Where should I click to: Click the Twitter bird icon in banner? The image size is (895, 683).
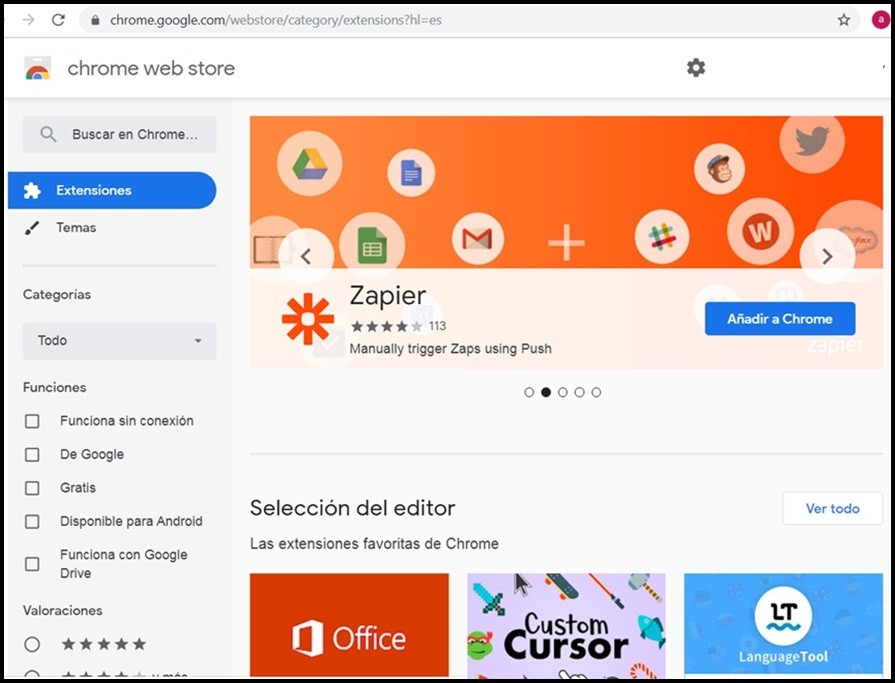pyautogui.click(x=812, y=140)
